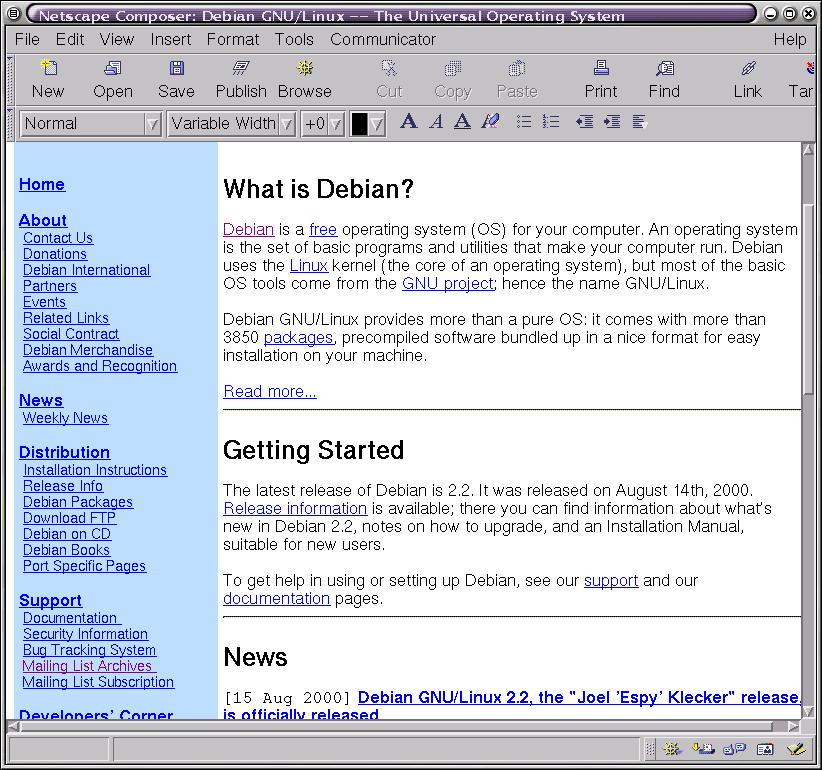
Task: Click the Getting Started heading text
Action: (313, 450)
